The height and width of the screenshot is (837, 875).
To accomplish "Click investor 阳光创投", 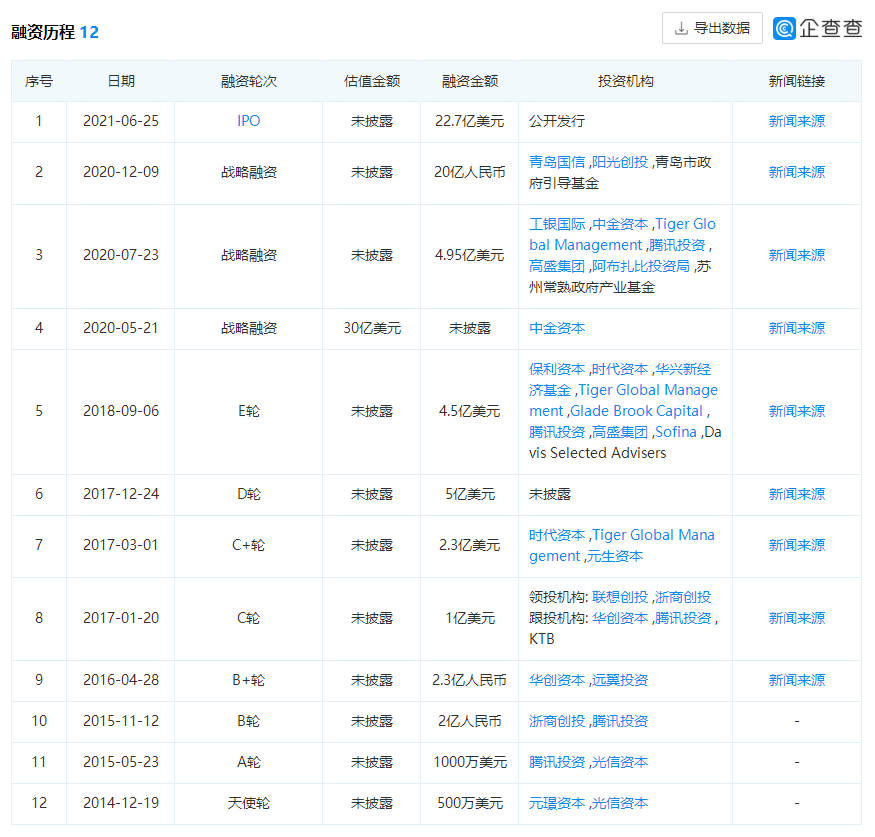I will click(620, 162).
